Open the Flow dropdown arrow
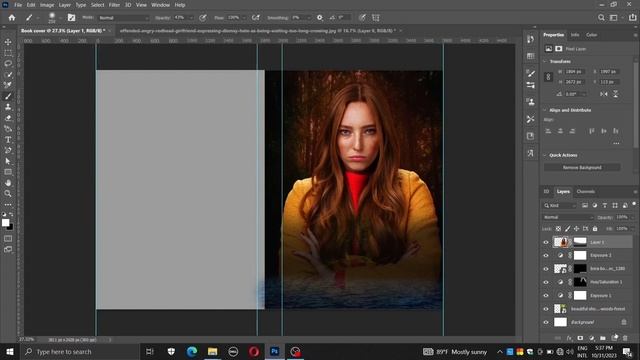 pos(244,18)
